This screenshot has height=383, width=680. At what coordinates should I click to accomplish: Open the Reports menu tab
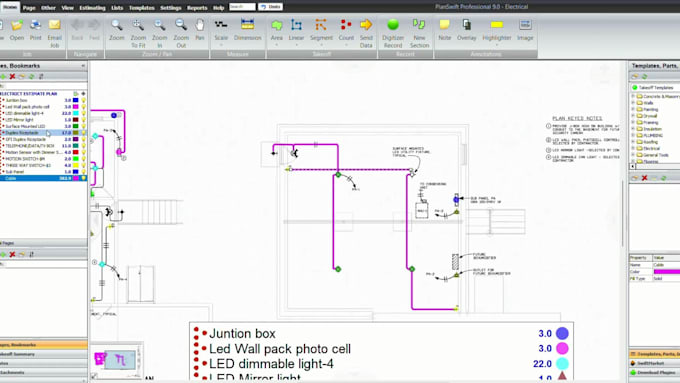(x=197, y=8)
